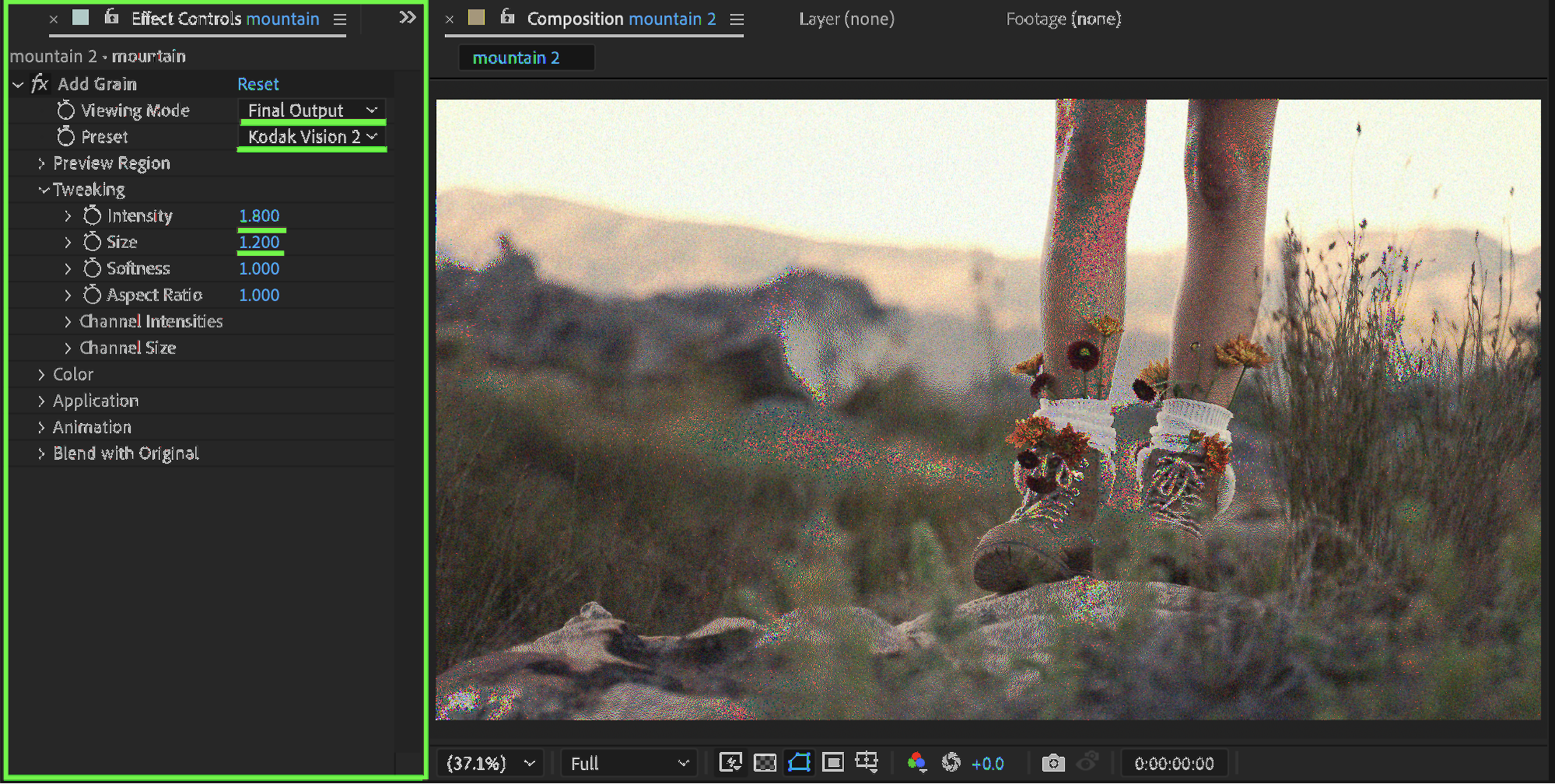Open the Viewing Mode Final Output dropdown
1555x784 pixels.
pyautogui.click(x=312, y=110)
